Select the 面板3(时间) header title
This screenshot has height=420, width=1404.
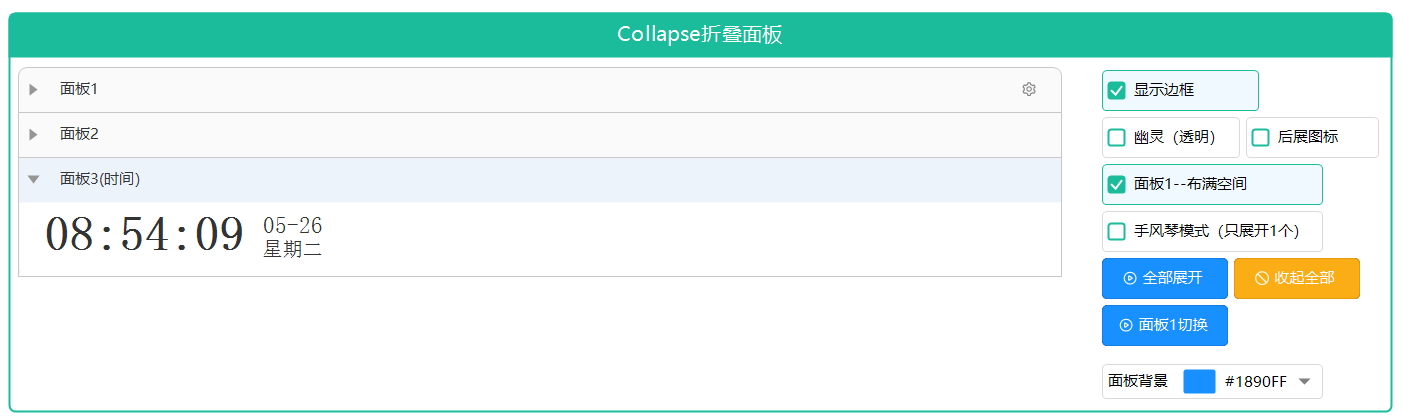coord(100,179)
